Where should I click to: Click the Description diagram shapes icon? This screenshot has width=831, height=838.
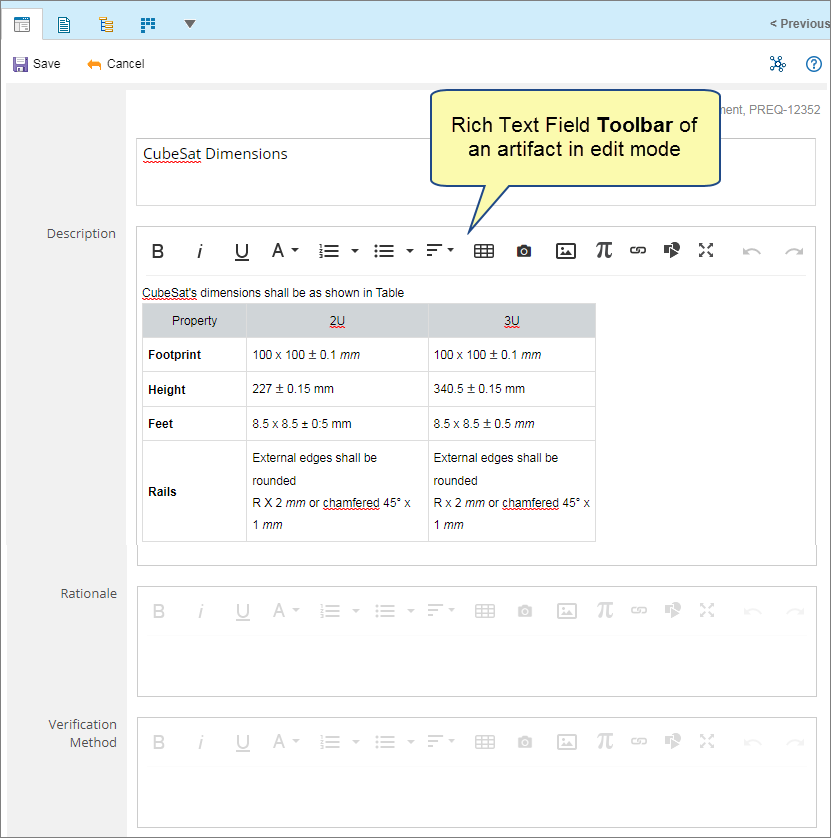click(672, 250)
